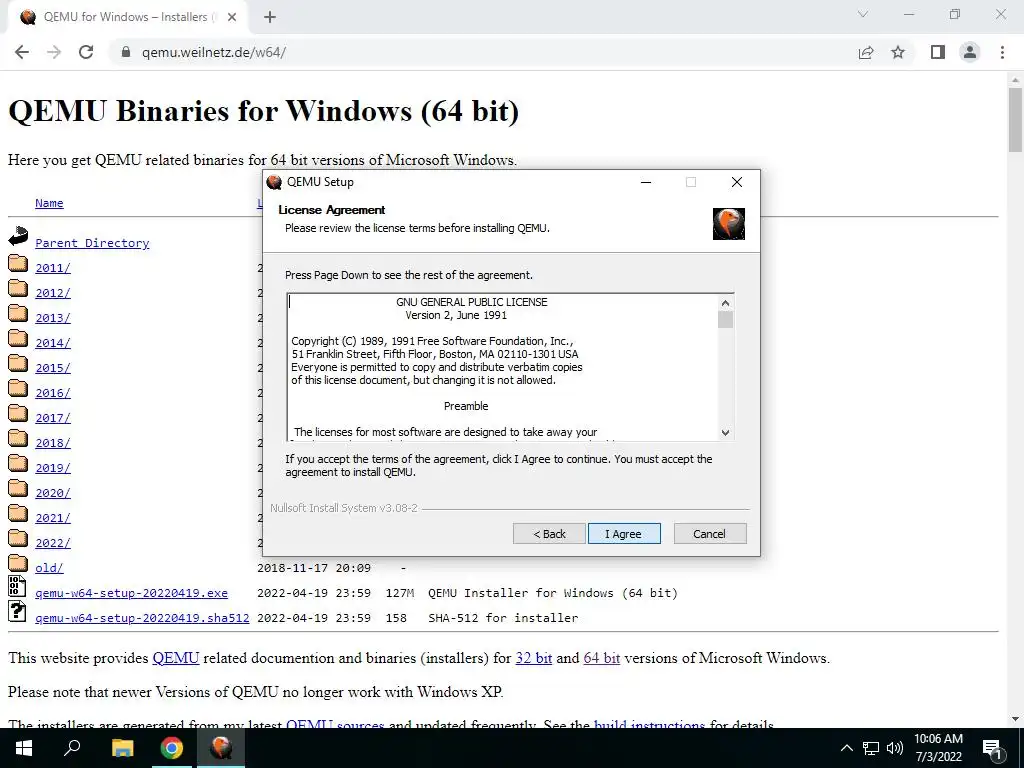Open taskbar search magnifier

pos(72,748)
